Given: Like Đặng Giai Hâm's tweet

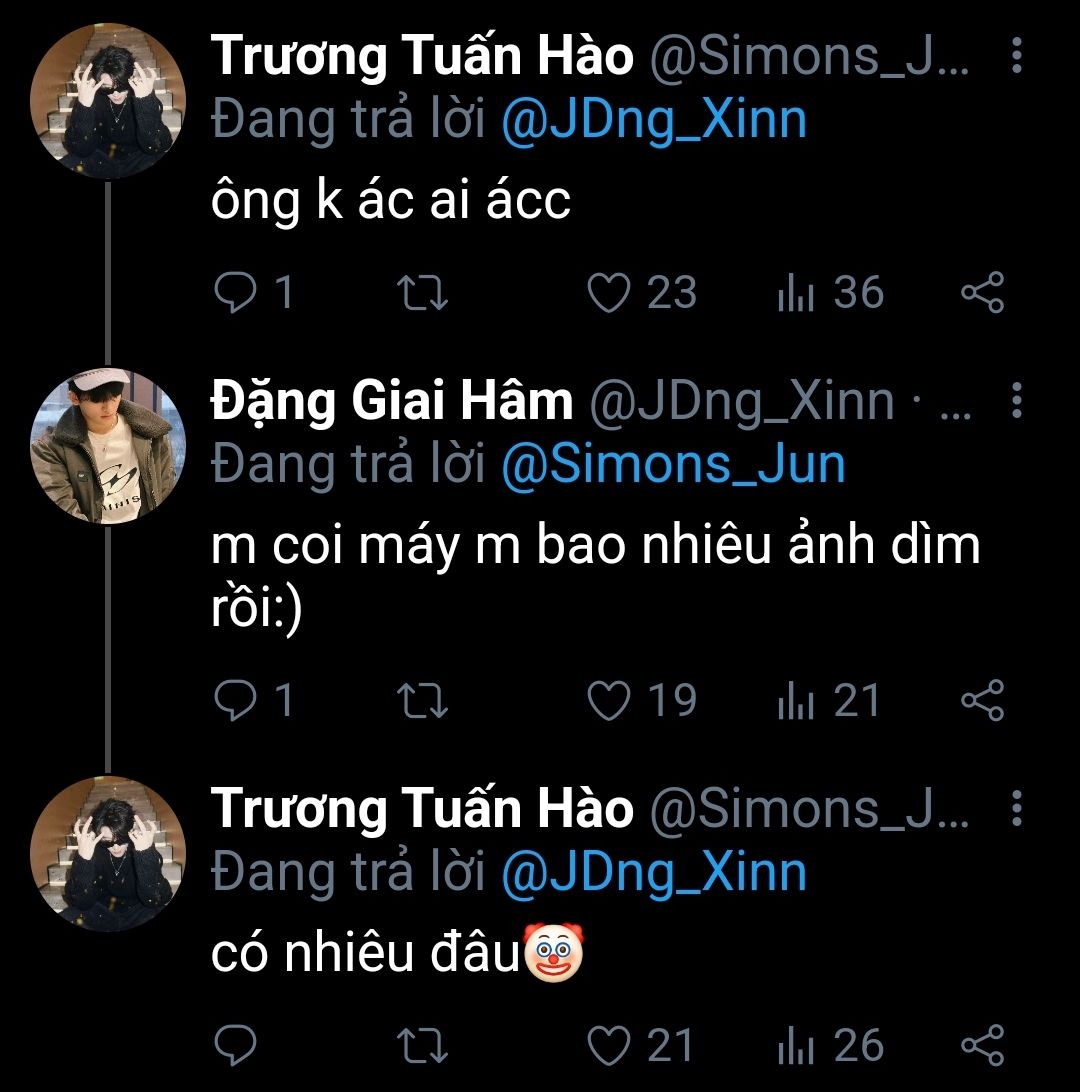Looking at the screenshot, I should [x=607, y=699].
